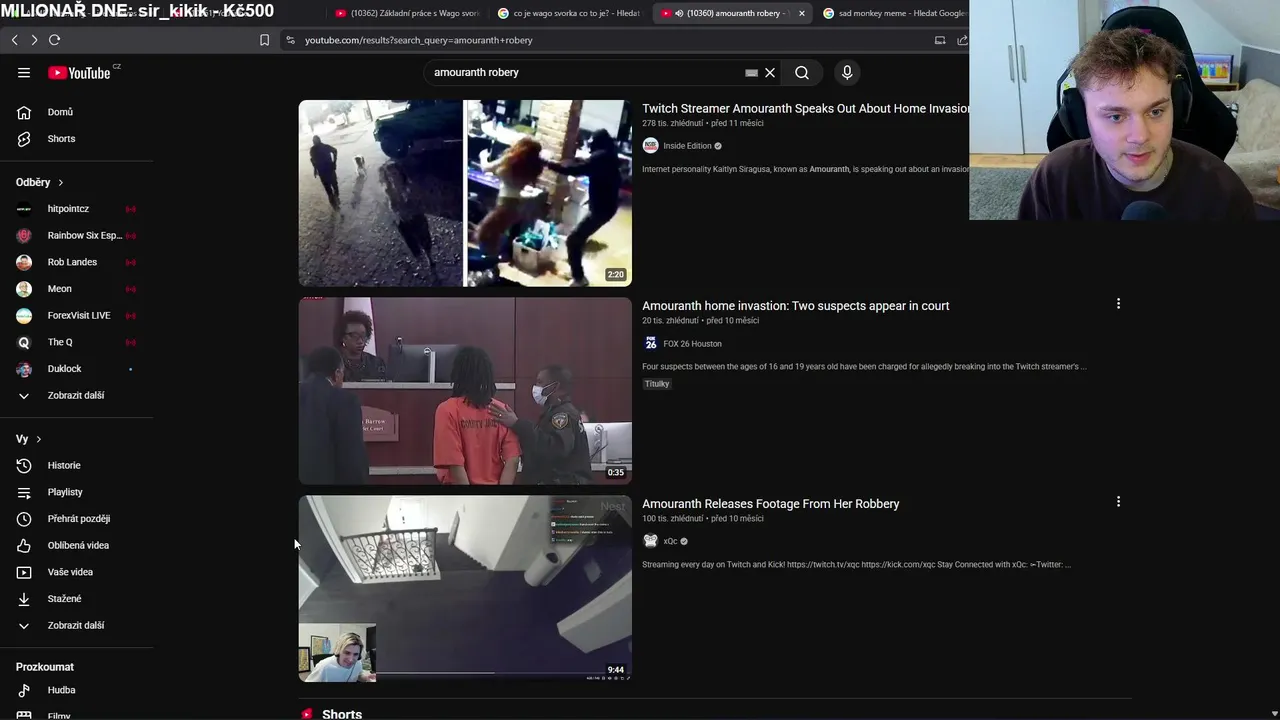The image size is (1280, 720).
Task: Expand the Vy section chevron
Action: pos(38,439)
